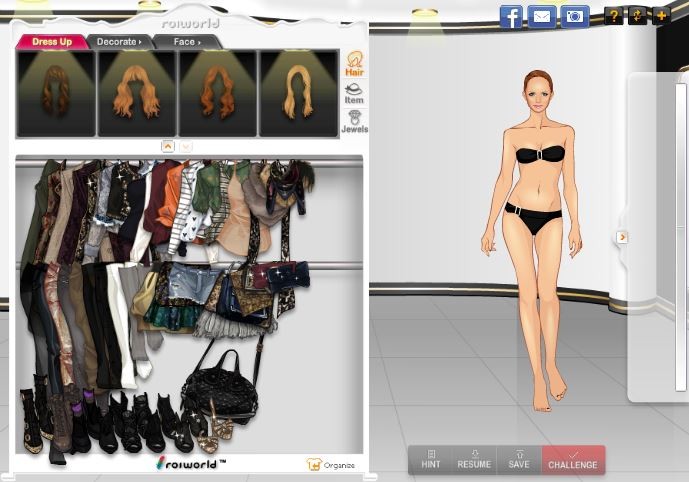
Task: Choose the long blonde straight hairstyle thumbnail
Action: pos(298,93)
